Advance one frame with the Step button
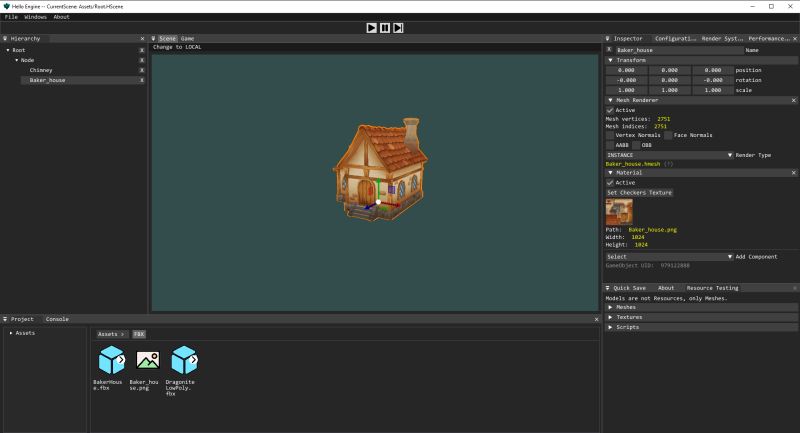 click(398, 28)
